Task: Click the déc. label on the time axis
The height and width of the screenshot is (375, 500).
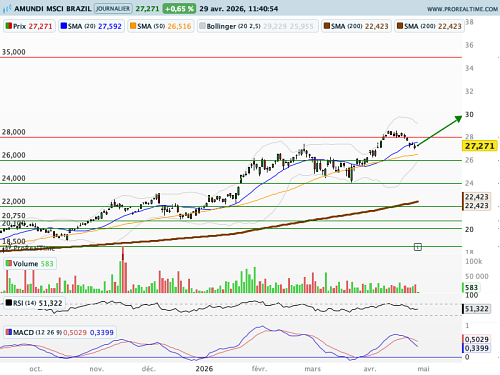Action: (148, 369)
